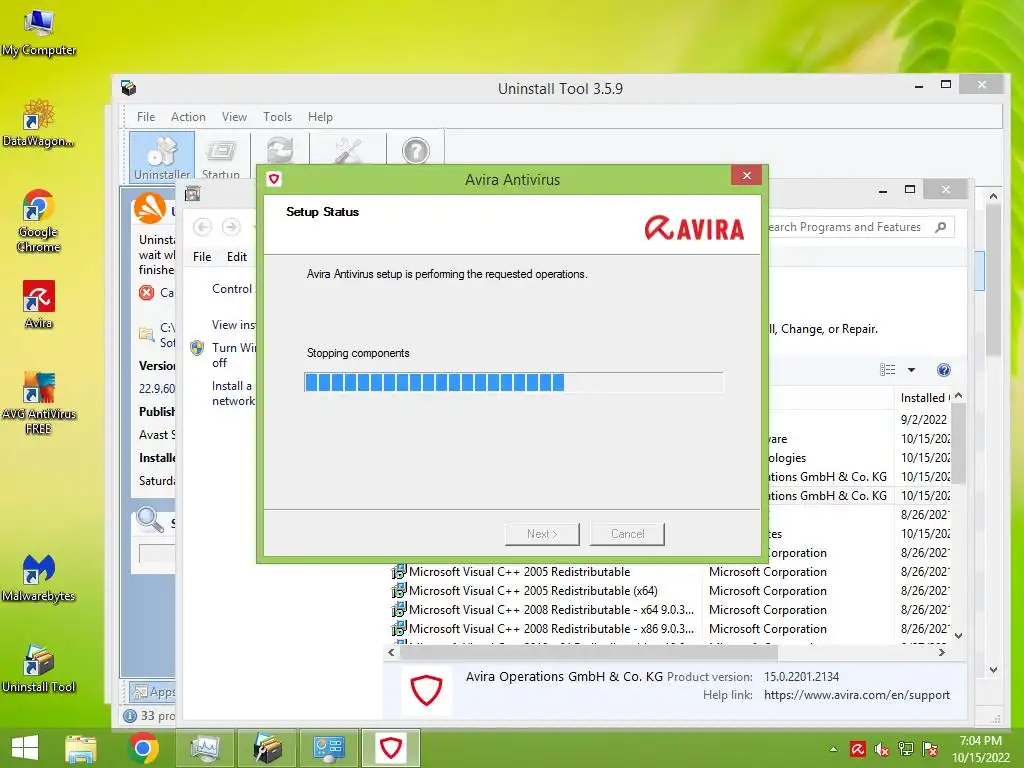Screen dimensions: 1024x768
Task: Expand the view options dropdown arrow
Action: click(911, 370)
